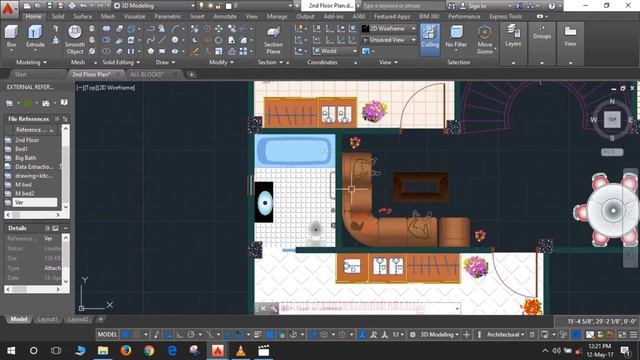
Task: Click the command line input field
Action: point(367,309)
